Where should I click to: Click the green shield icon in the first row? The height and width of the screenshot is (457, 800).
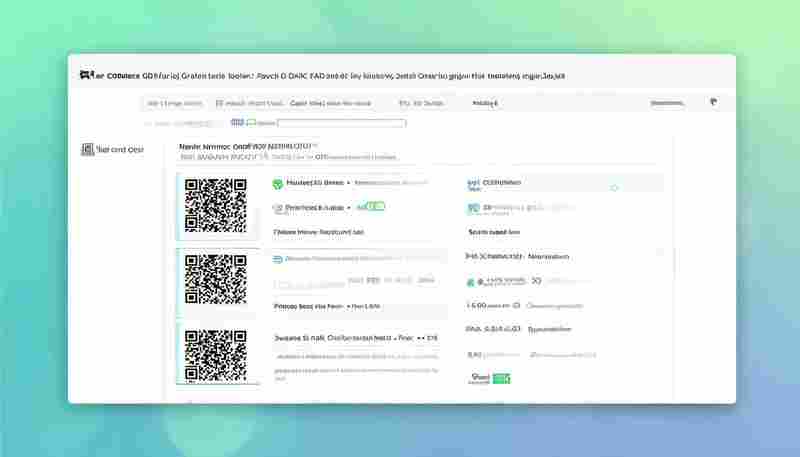(278, 184)
